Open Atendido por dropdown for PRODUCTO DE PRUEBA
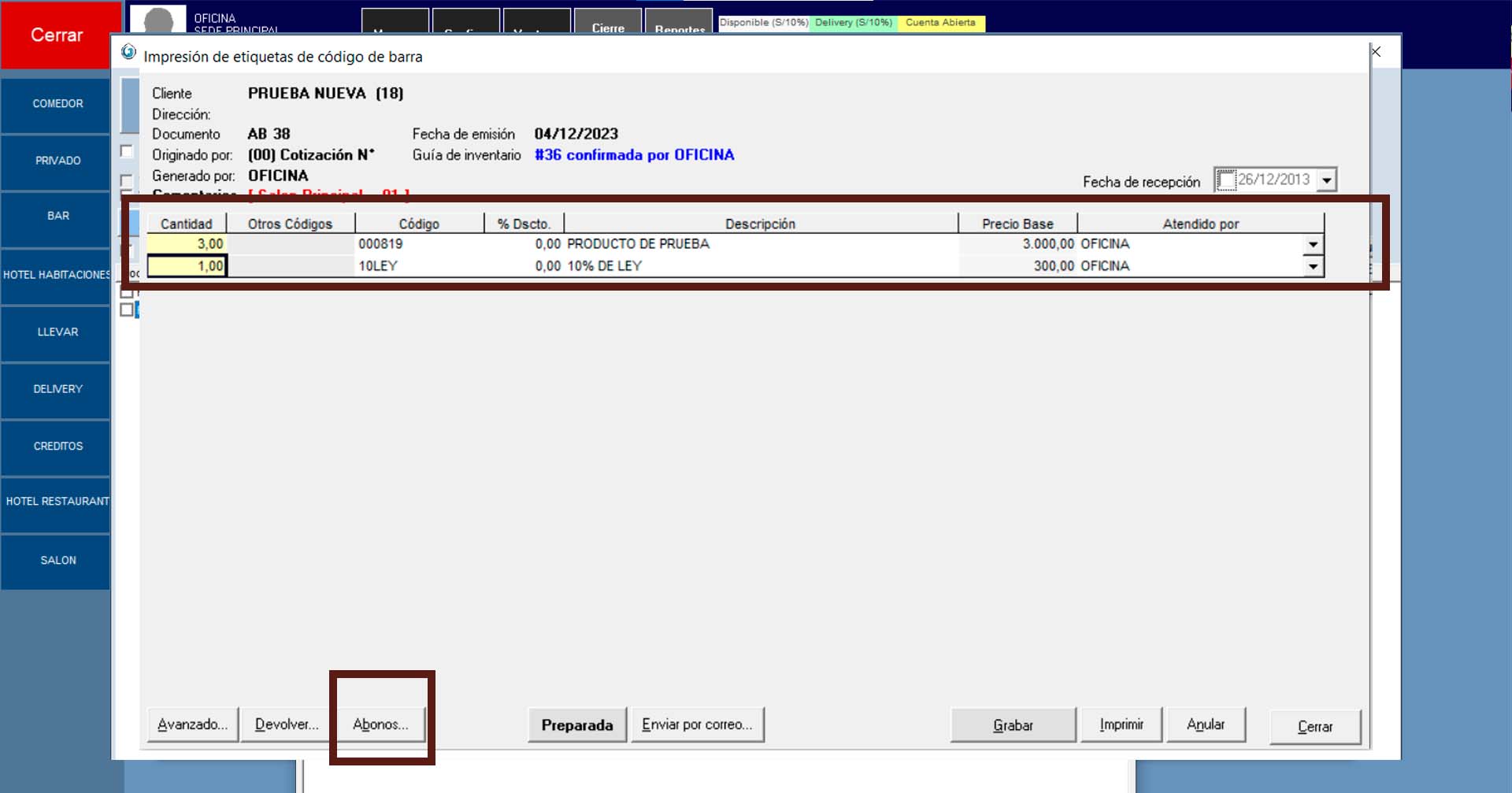 pos(1313,245)
